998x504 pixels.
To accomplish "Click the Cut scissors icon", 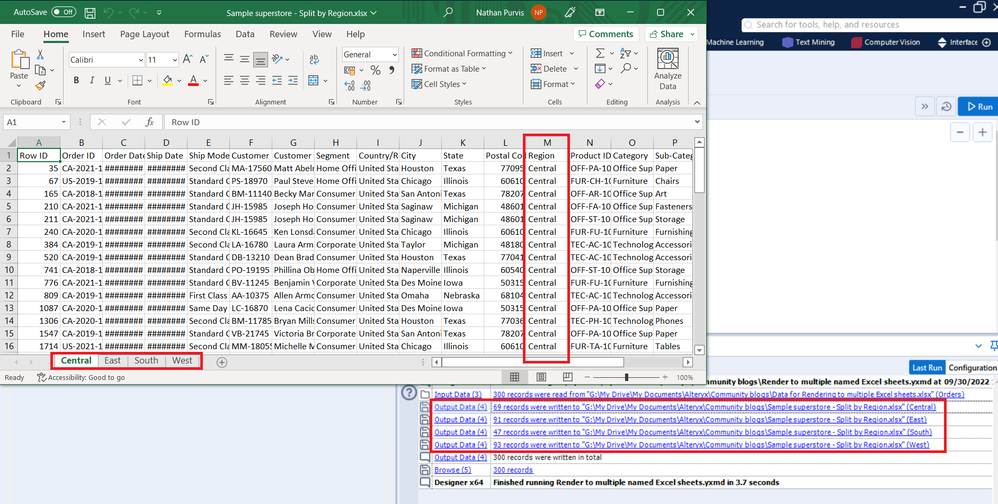I will (x=40, y=55).
